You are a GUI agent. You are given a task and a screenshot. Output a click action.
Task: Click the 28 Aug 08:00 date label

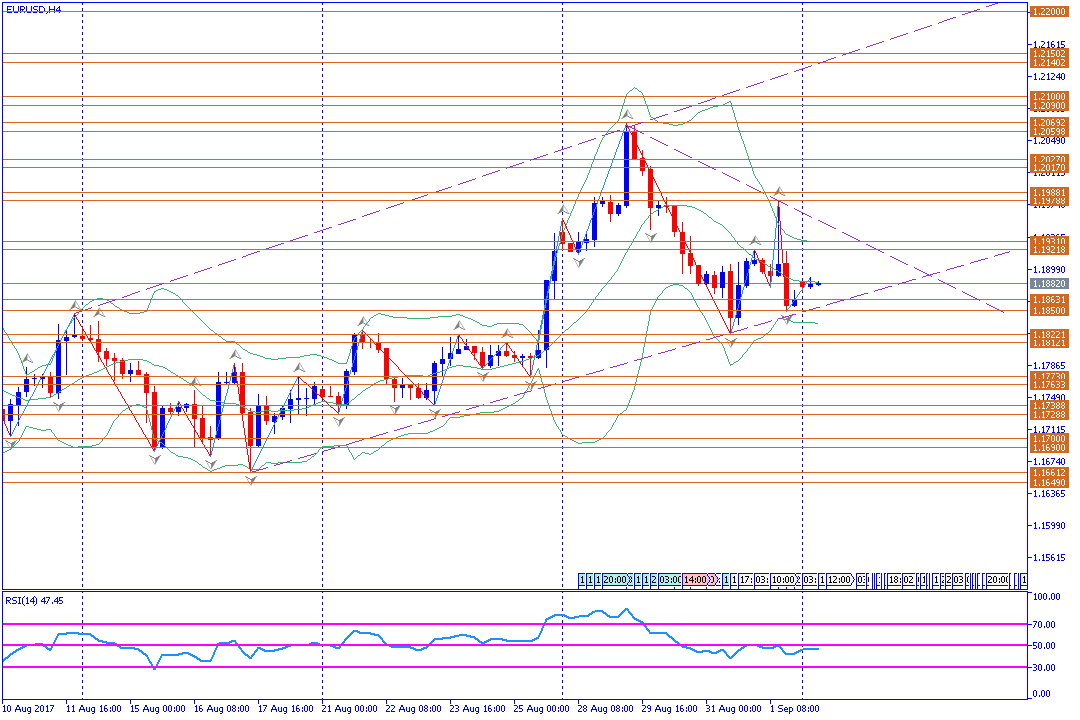(606, 708)
